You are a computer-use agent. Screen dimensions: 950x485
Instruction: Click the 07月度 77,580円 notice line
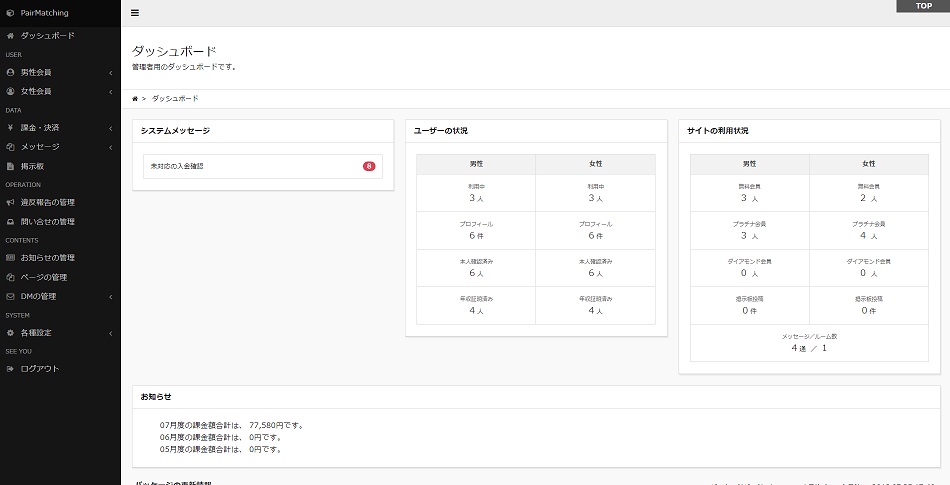233,426
